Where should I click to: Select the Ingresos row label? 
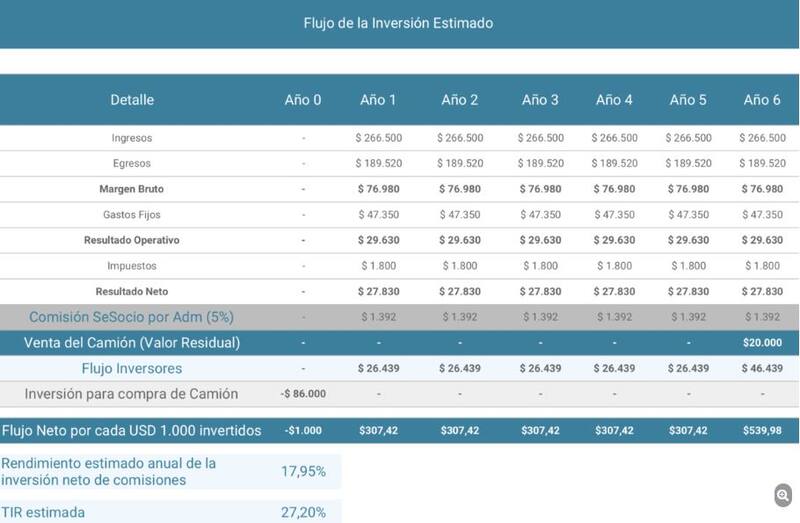pos(132,138)
